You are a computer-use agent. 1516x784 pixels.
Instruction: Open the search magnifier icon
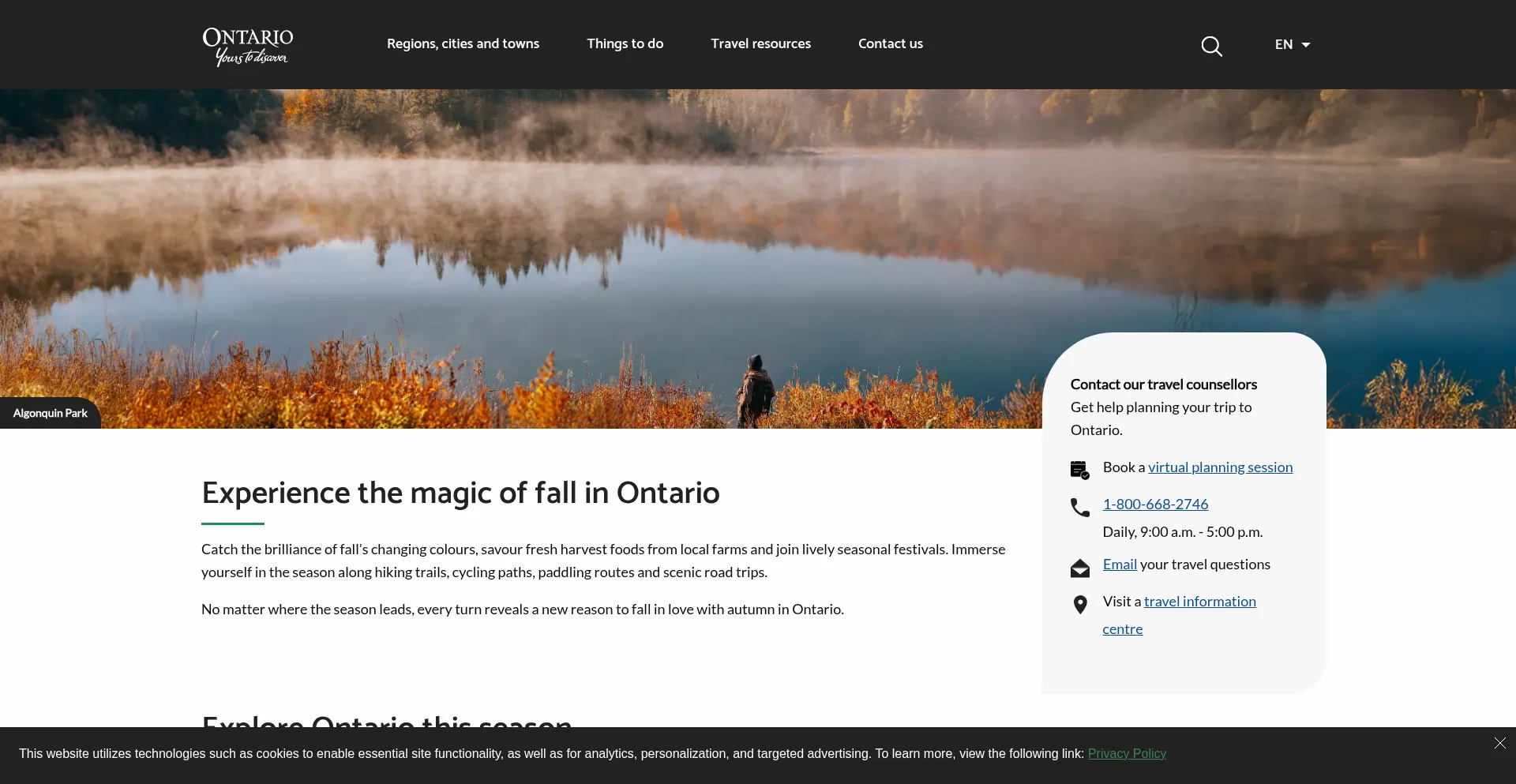coord(1211,46)
